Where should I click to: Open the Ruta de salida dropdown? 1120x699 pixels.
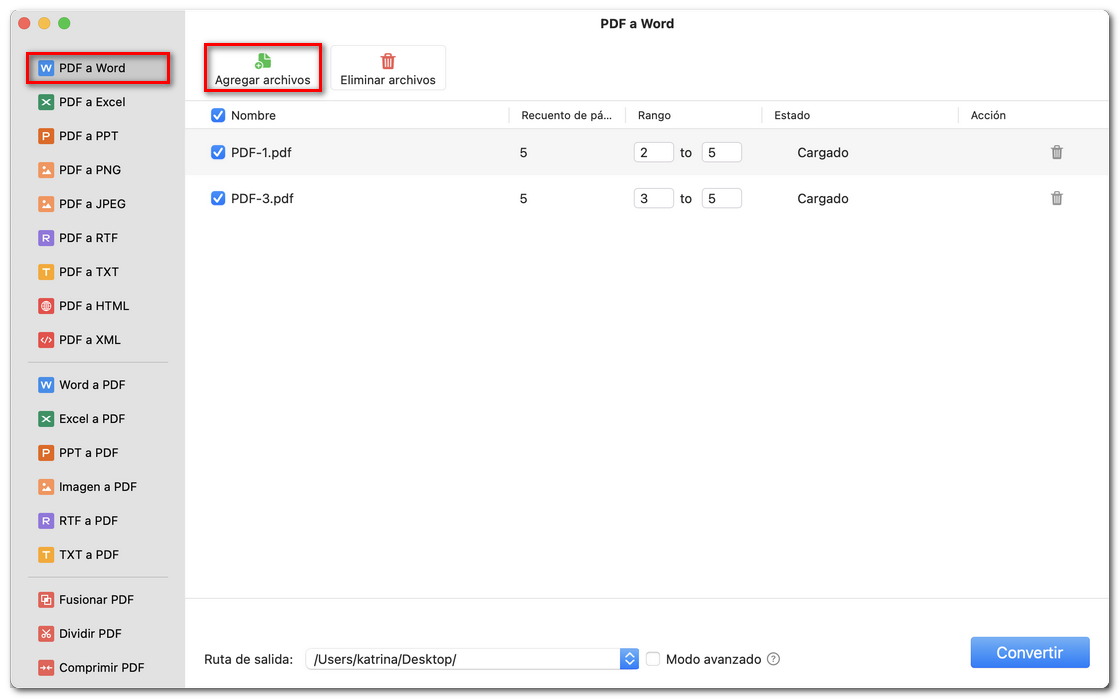point(629,658)
